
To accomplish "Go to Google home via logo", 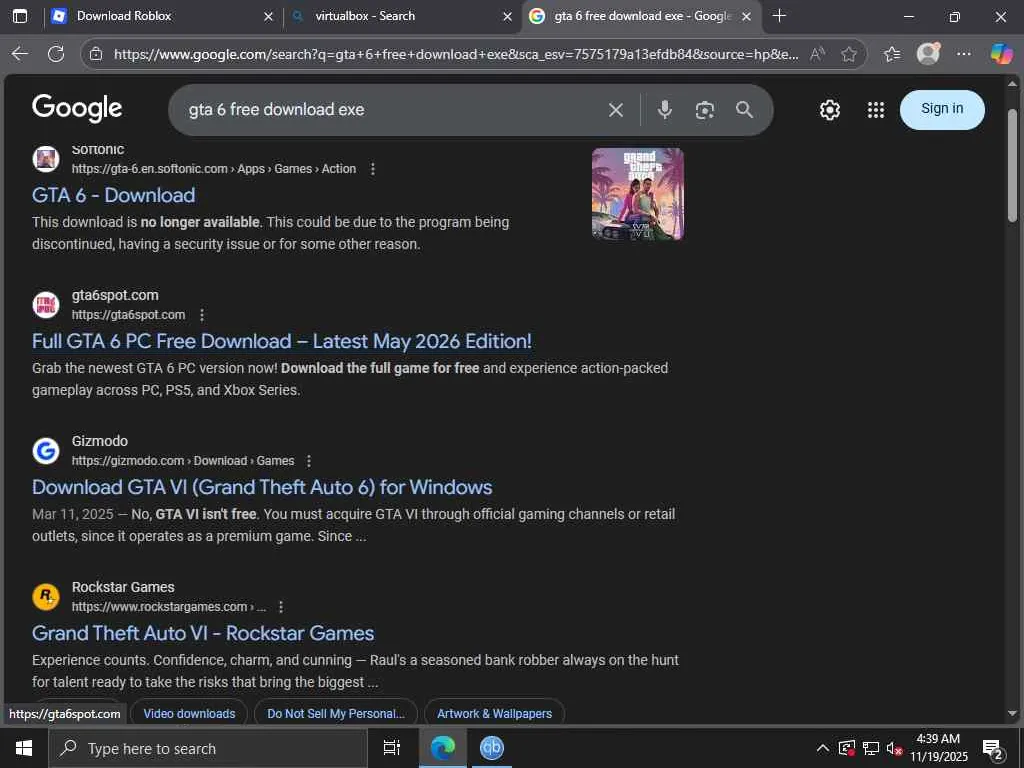I will click(x=77, y=108).
